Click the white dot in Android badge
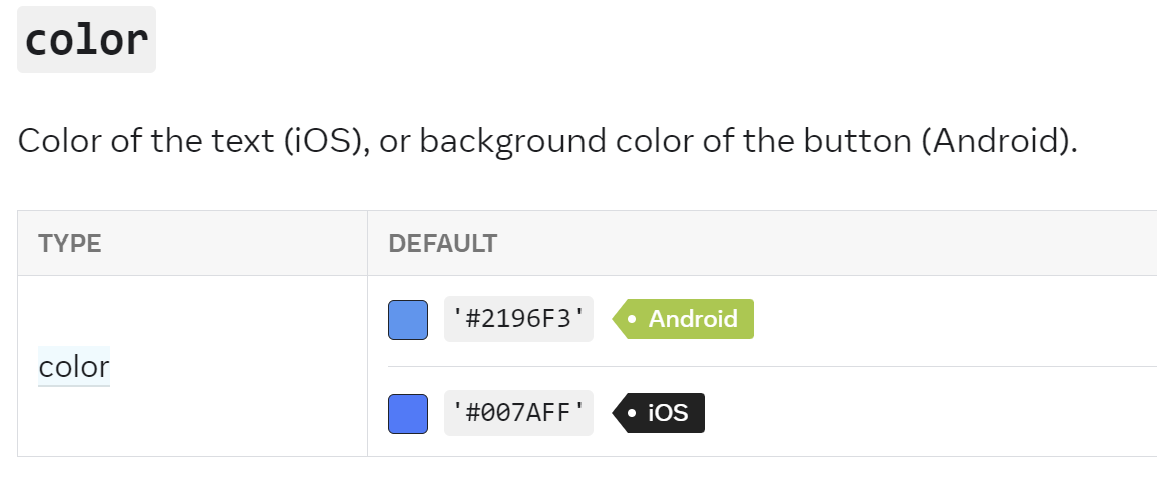Viewport: 1158px width, 478px height. pyautogui.click(x=632, y=320)
